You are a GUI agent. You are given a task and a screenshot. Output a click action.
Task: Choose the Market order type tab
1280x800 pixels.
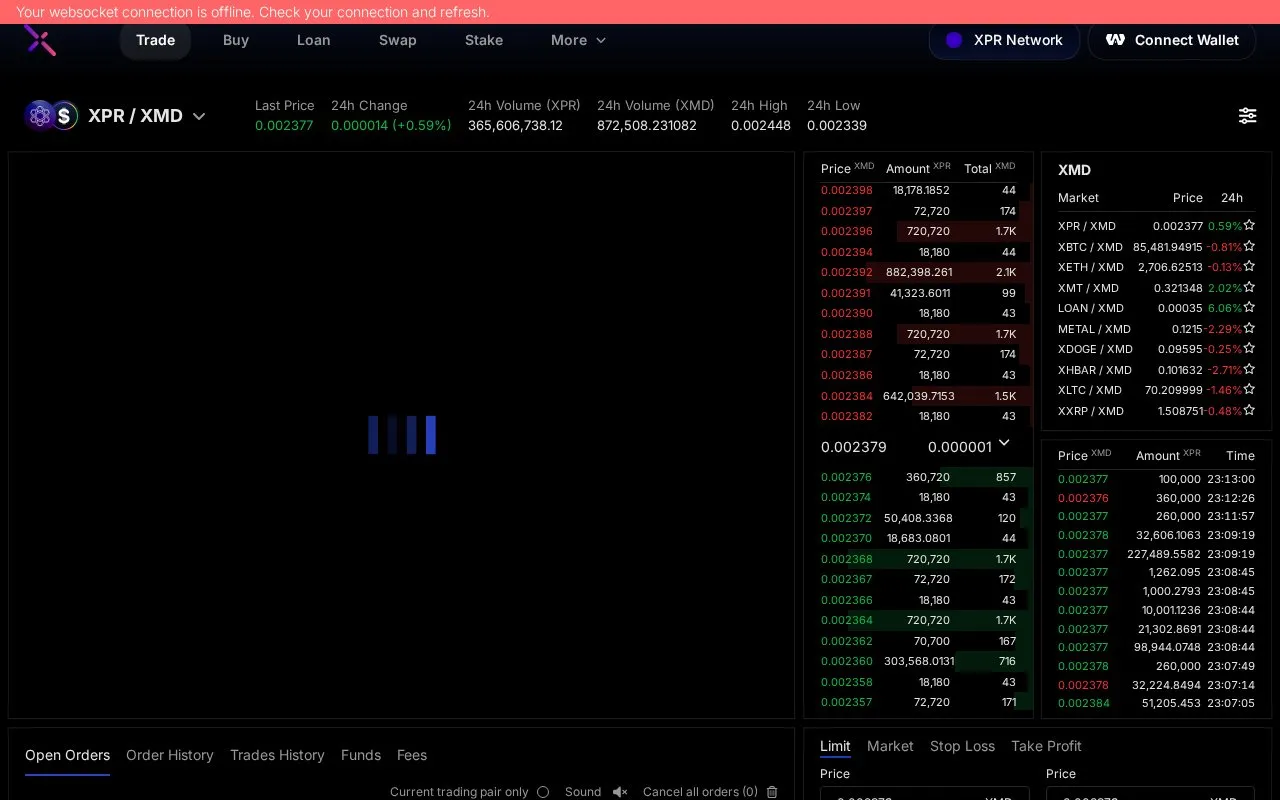tap(890, 746)
